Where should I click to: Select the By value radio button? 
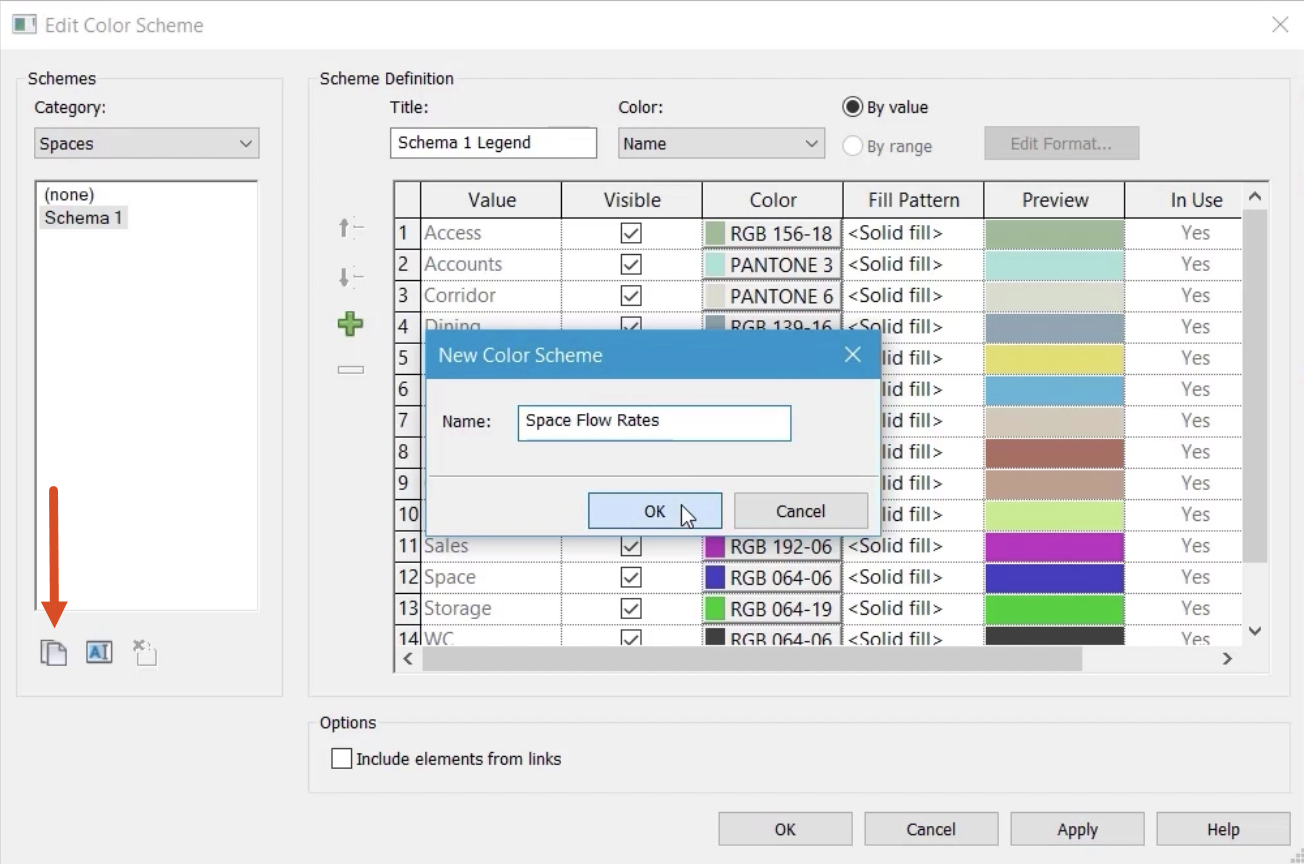(852, 107)
